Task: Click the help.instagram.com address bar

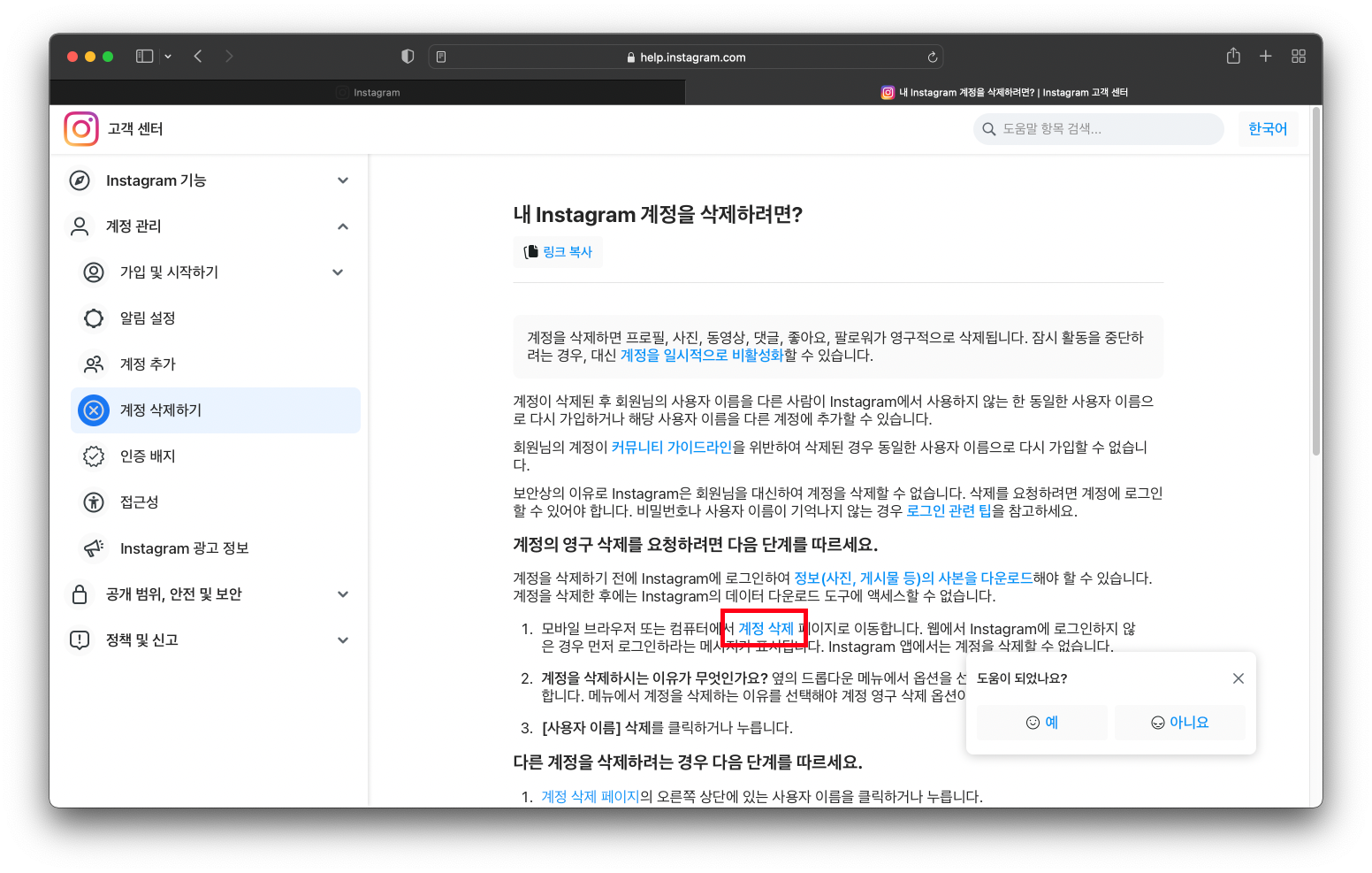Action: click(x=686, y=57)
